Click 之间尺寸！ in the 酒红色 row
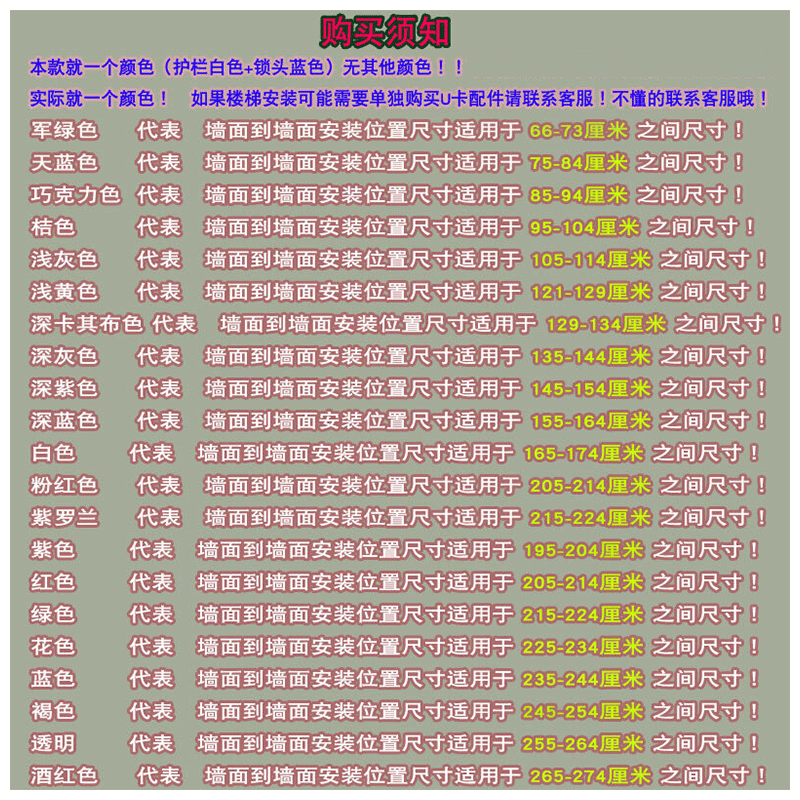Screen dimensions: 800x800 [713, 776]
